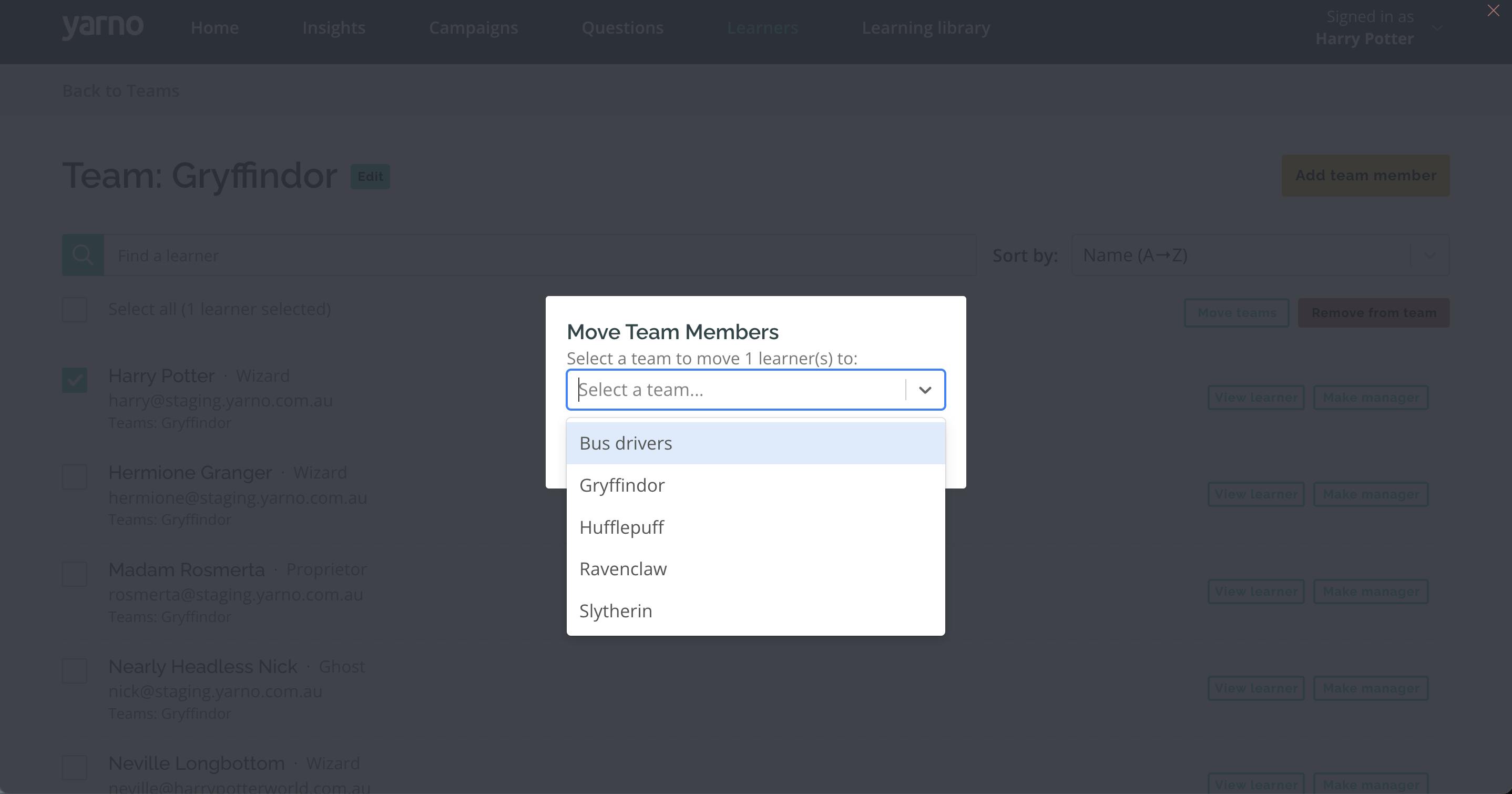Check the Neville Longbottom checkbox
This screenshot has width=1512, height=794.
(x=75, y=768)
